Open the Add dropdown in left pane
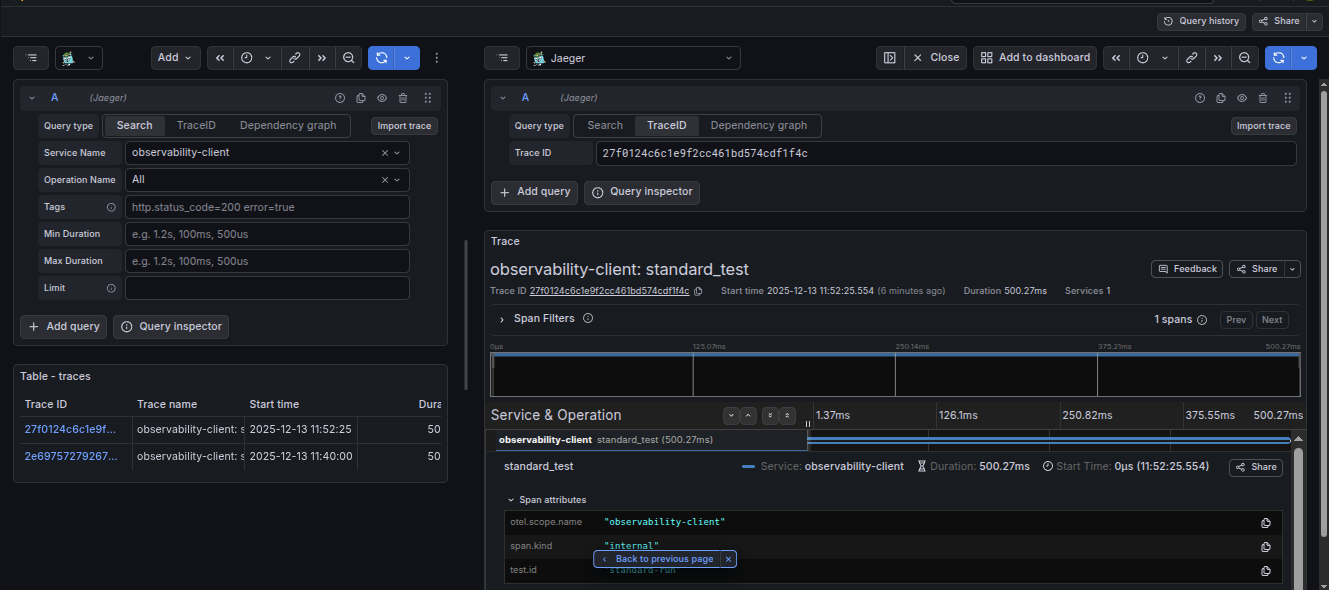 176,58
